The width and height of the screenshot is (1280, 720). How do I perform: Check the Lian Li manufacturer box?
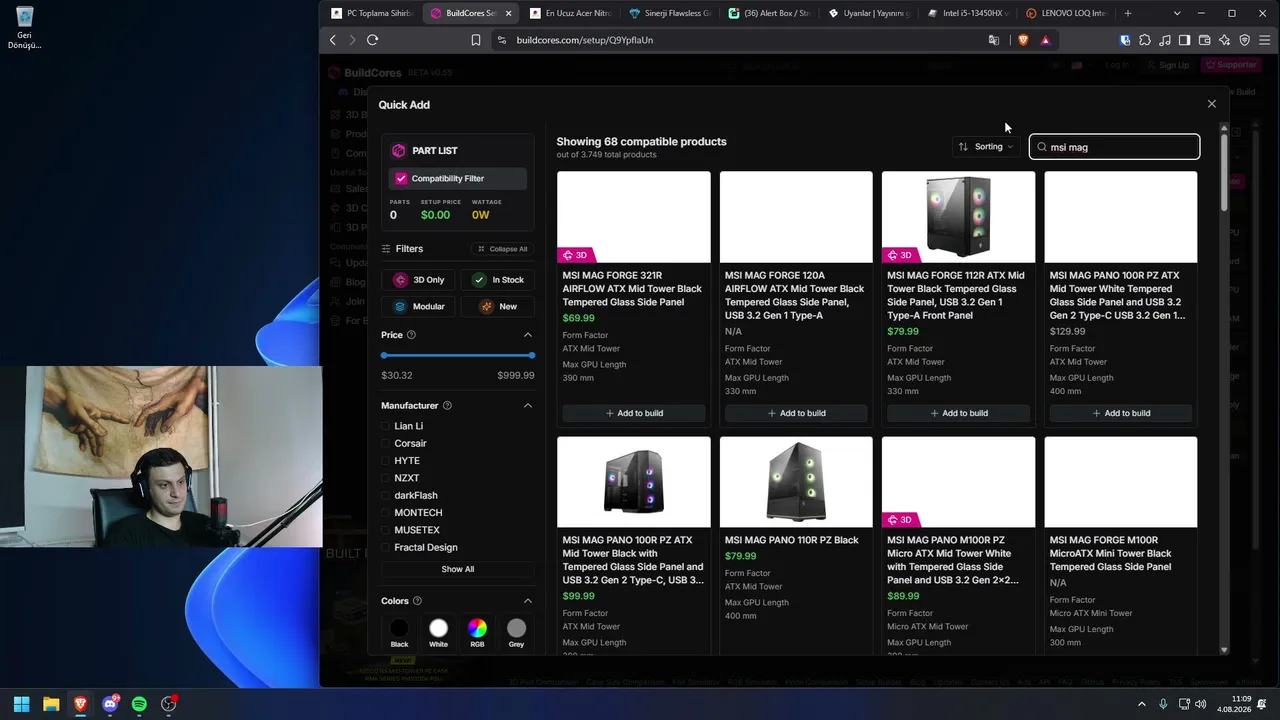click(385, 426)
